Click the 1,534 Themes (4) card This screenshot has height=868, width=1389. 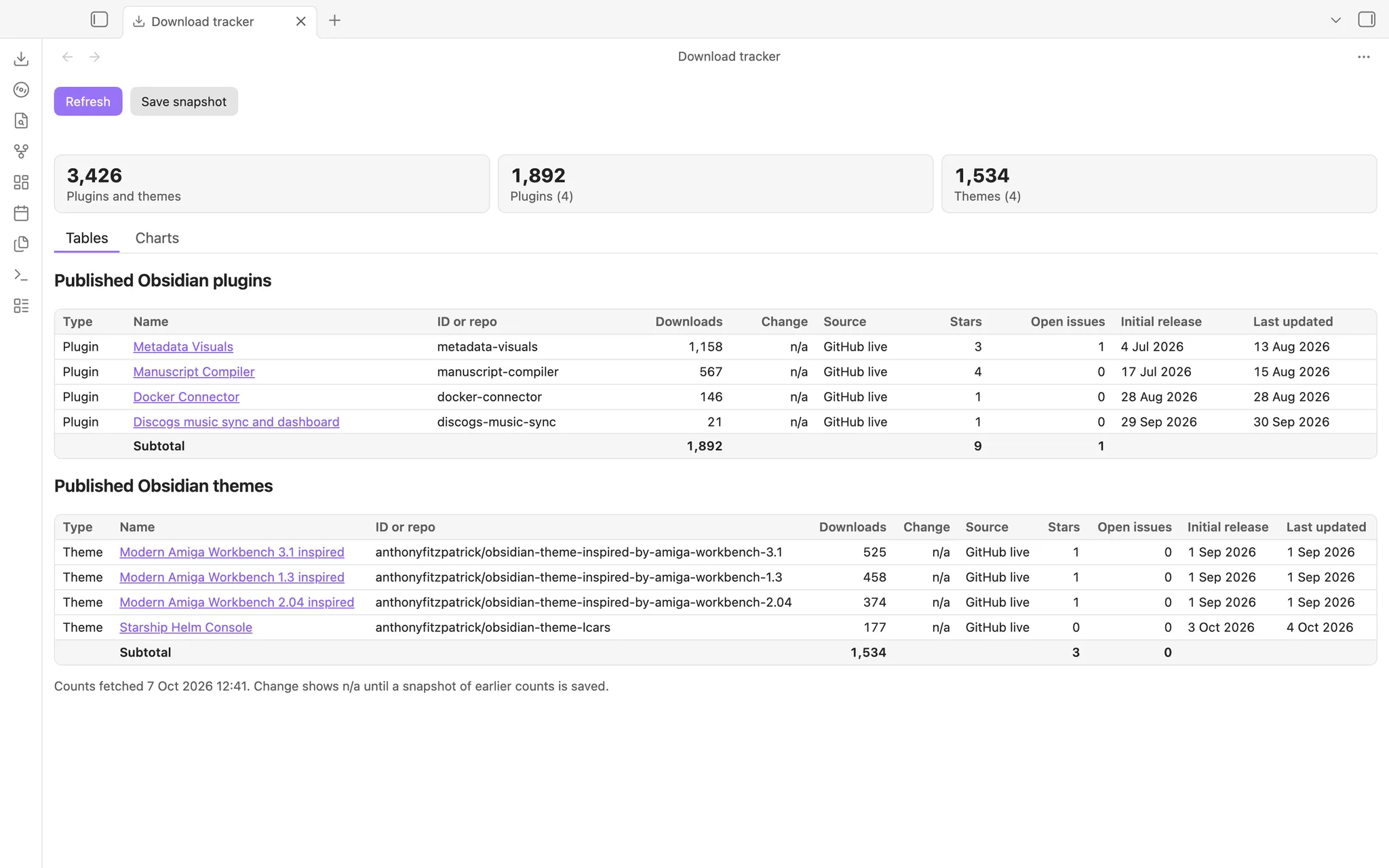point(1159,184)
